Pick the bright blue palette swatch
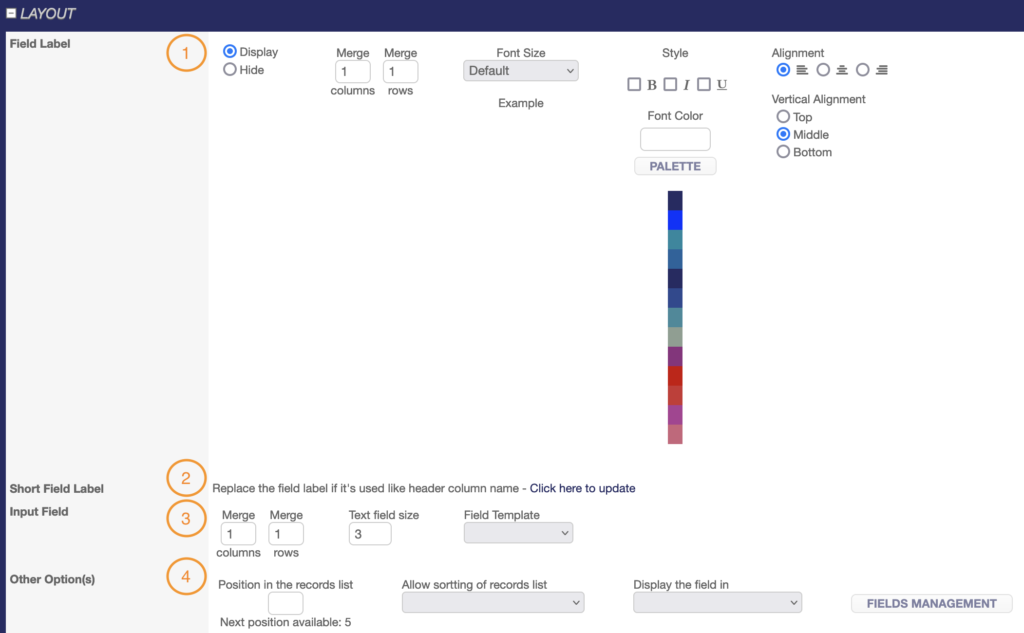This screenshot has width=1024, height=633. point(675,220)
